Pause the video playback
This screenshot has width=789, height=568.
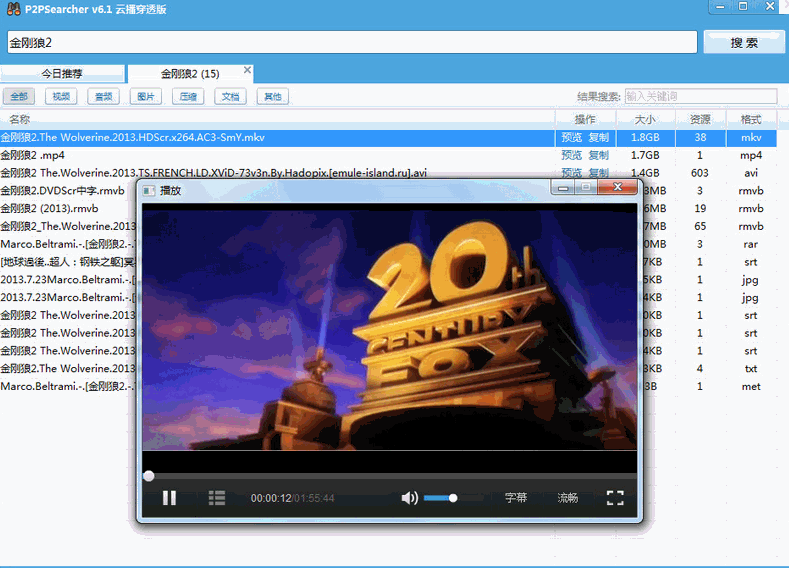pyautogui.click(x=169, y=498)
